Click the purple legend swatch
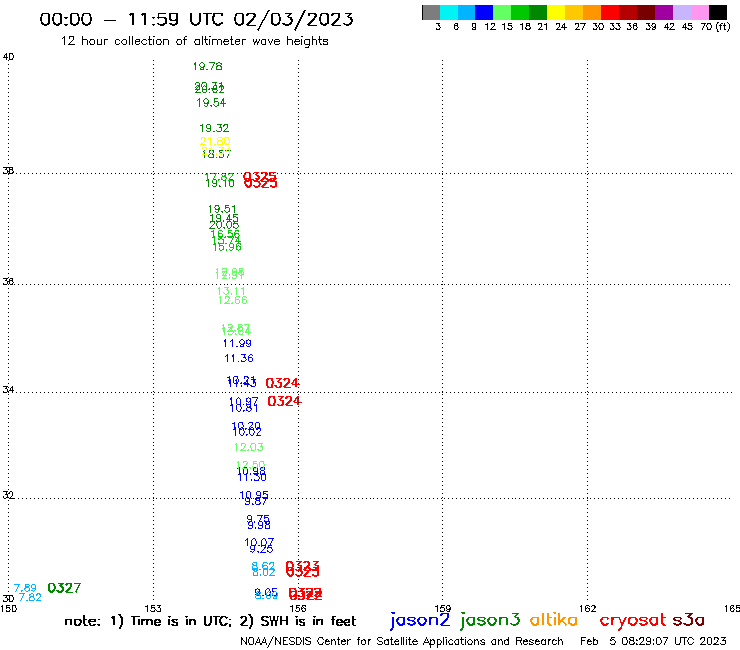Viewport: 740px width, 650px height. coord(664,12)
